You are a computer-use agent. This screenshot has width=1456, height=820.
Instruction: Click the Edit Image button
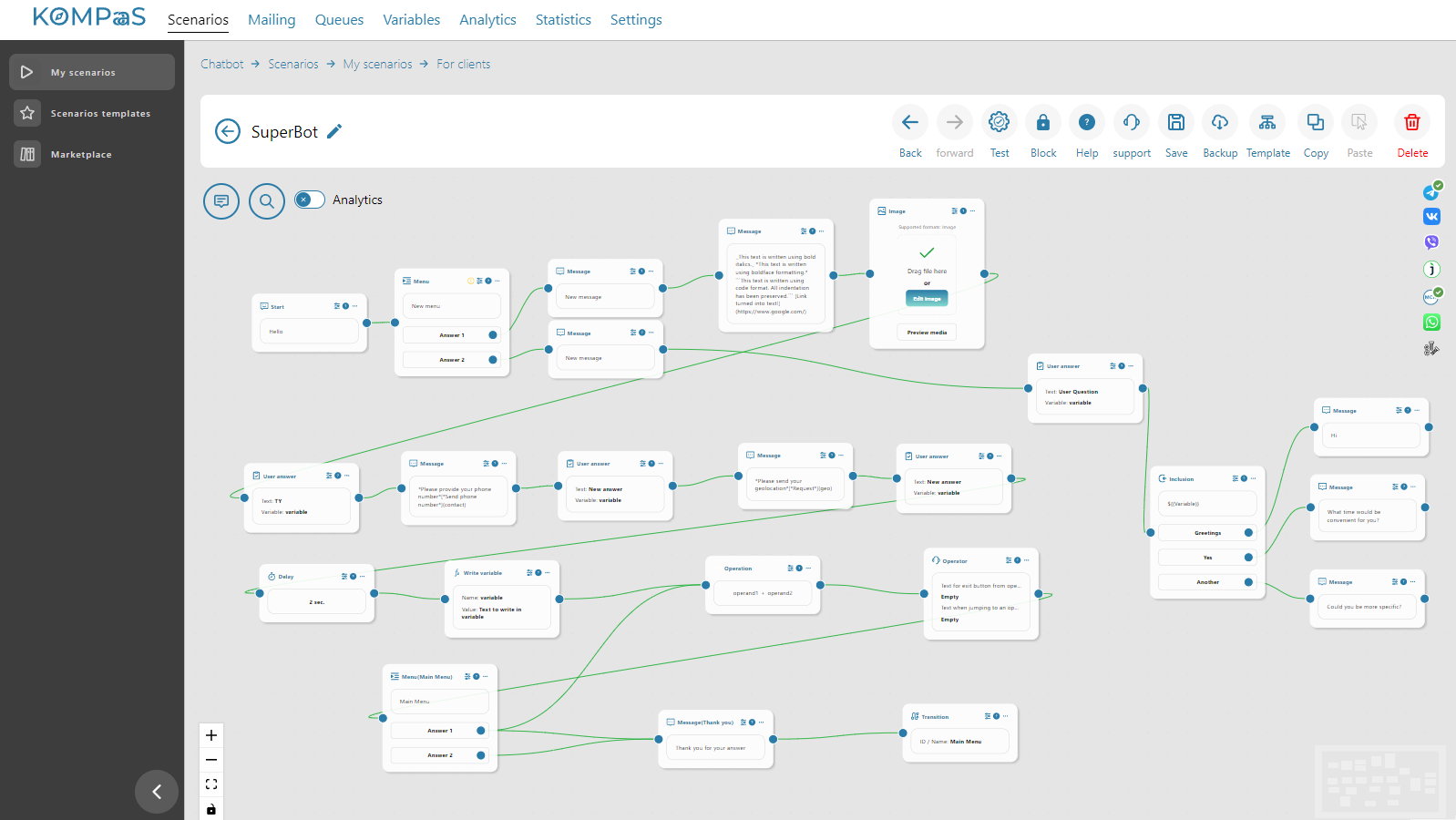point(927,298)
